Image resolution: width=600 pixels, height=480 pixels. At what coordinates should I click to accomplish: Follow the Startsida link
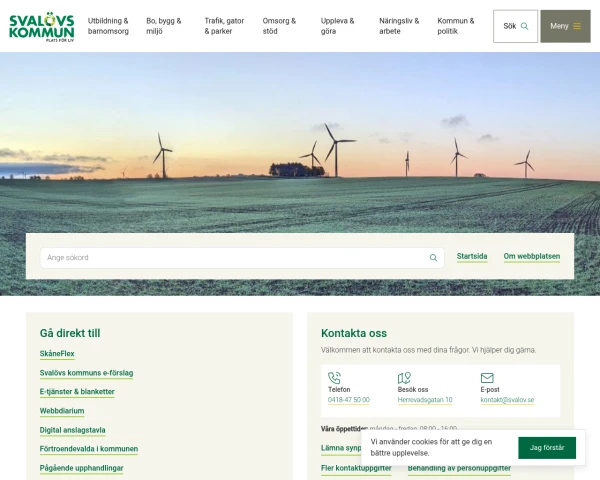point(472,257)
